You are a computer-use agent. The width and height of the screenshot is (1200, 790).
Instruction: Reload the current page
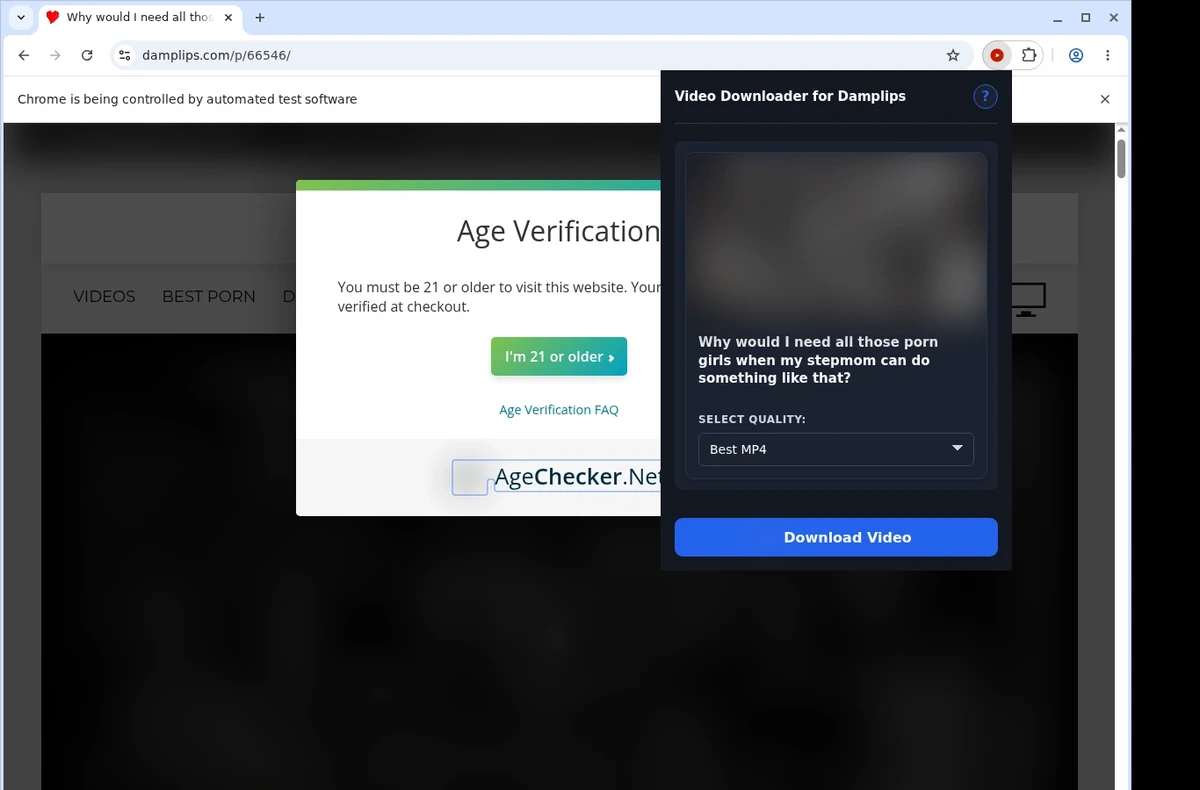[x=87, y=56]
